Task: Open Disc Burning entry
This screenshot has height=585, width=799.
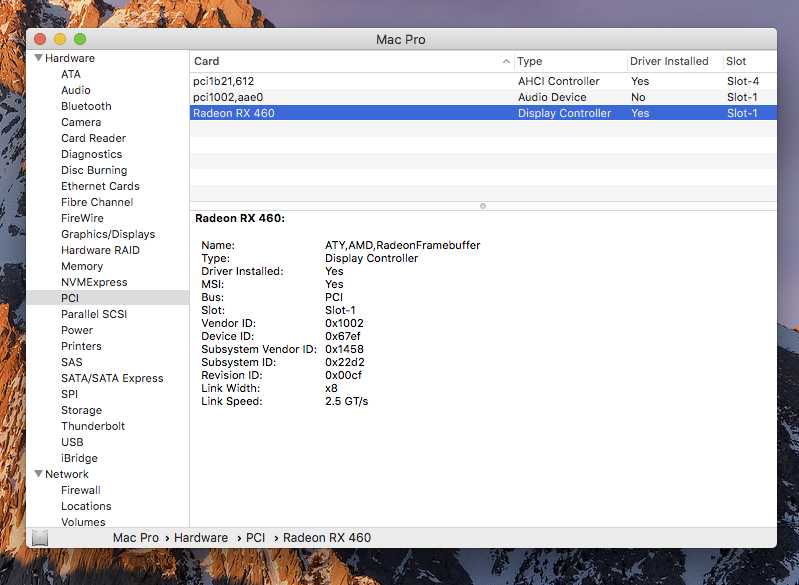Action: coord(94,170)
